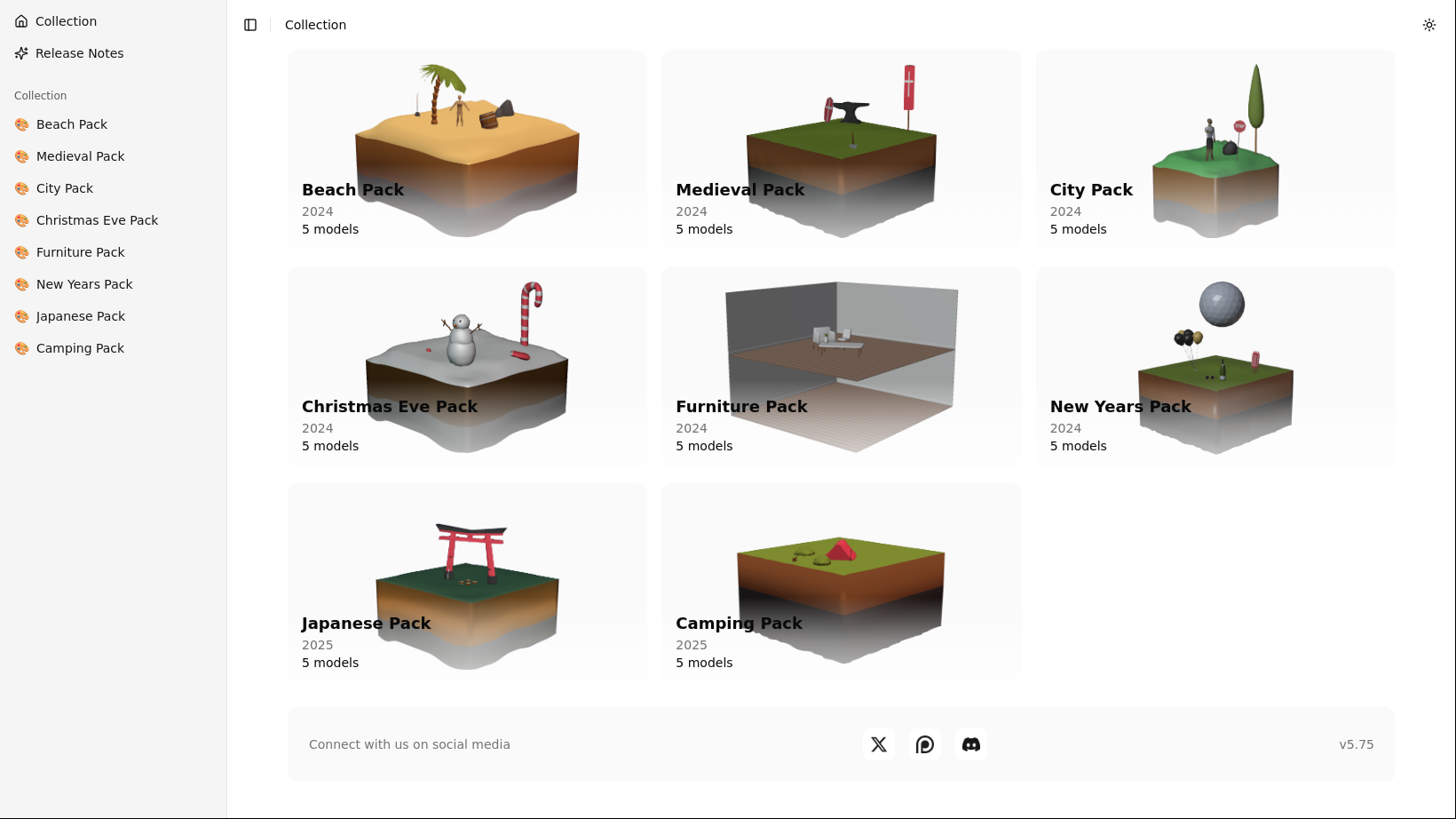Open the Beach Pack card thumbnail
The image size is (1456, 819).
(x=467, y=149)
